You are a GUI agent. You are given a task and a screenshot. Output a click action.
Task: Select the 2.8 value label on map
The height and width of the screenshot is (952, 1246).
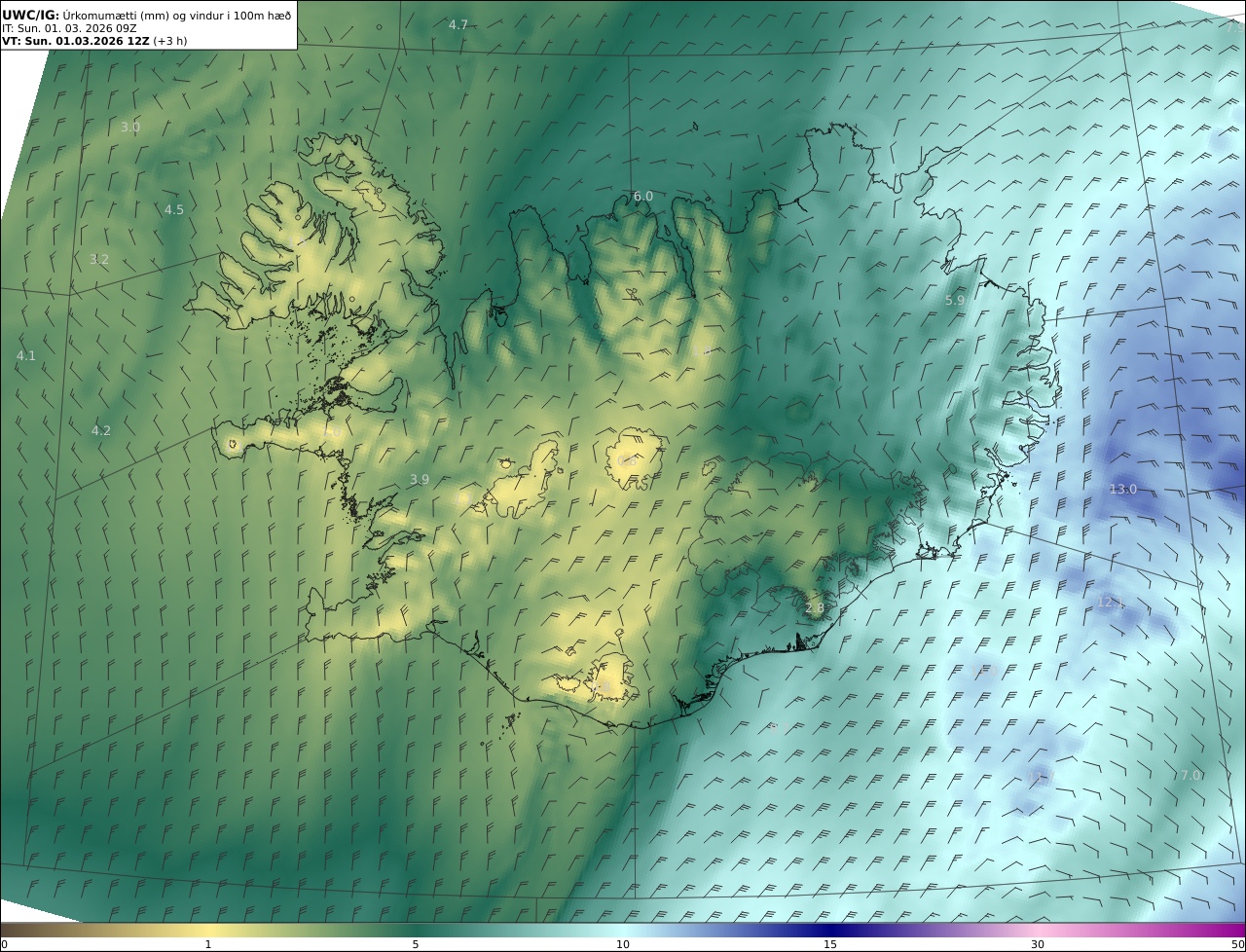(x=815, y=607)
